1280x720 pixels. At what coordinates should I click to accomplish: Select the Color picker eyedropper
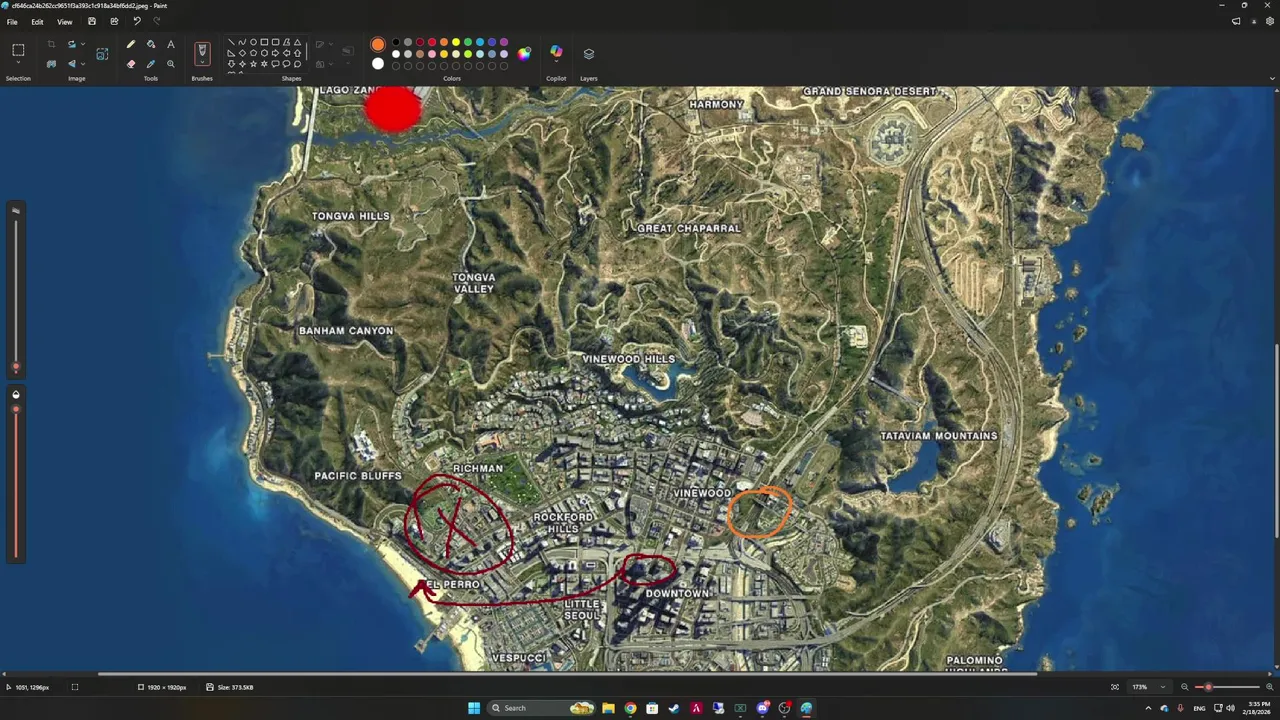pos(151,64)
